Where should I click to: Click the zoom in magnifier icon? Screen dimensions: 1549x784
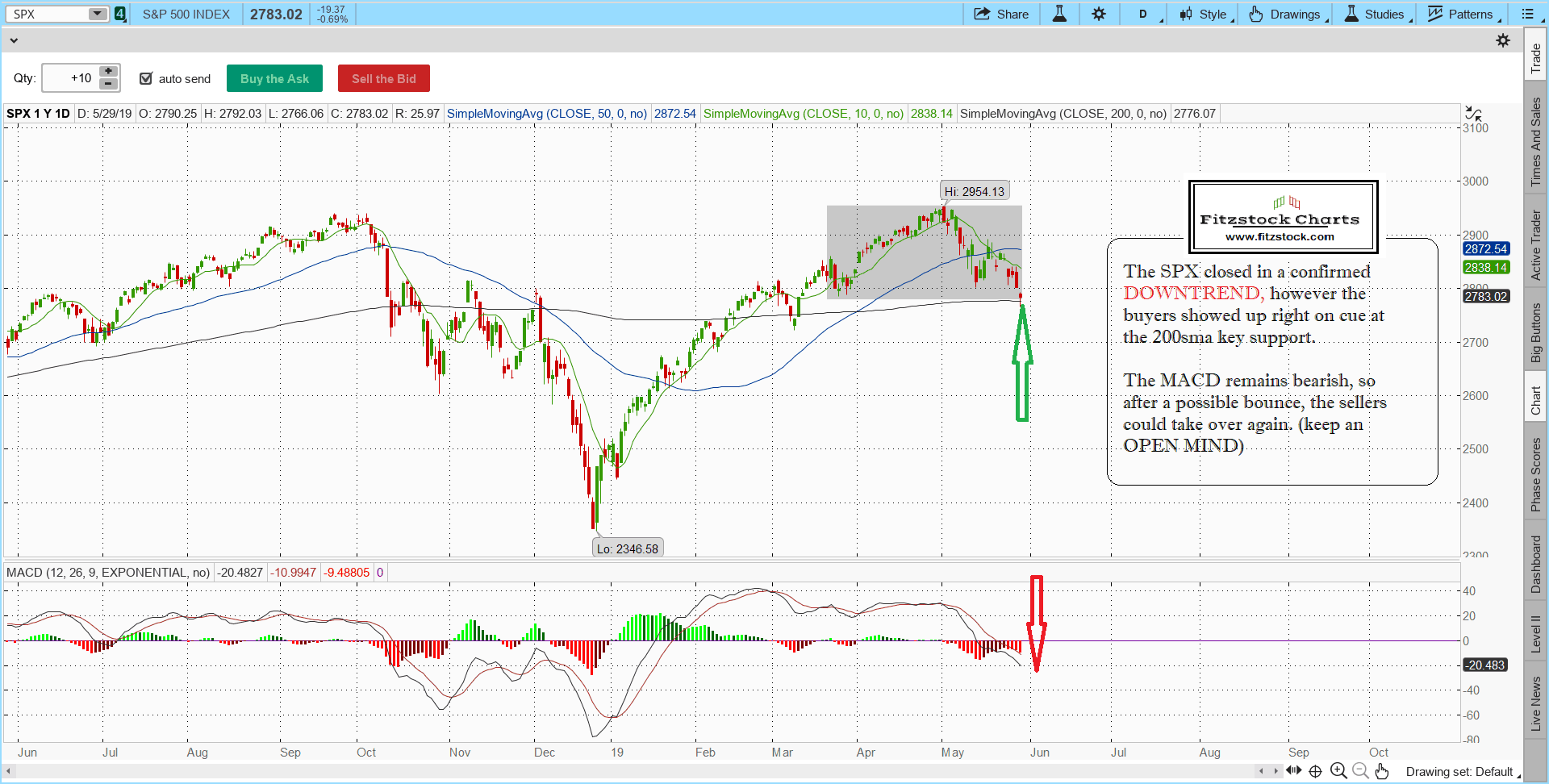coord(1338,771)
